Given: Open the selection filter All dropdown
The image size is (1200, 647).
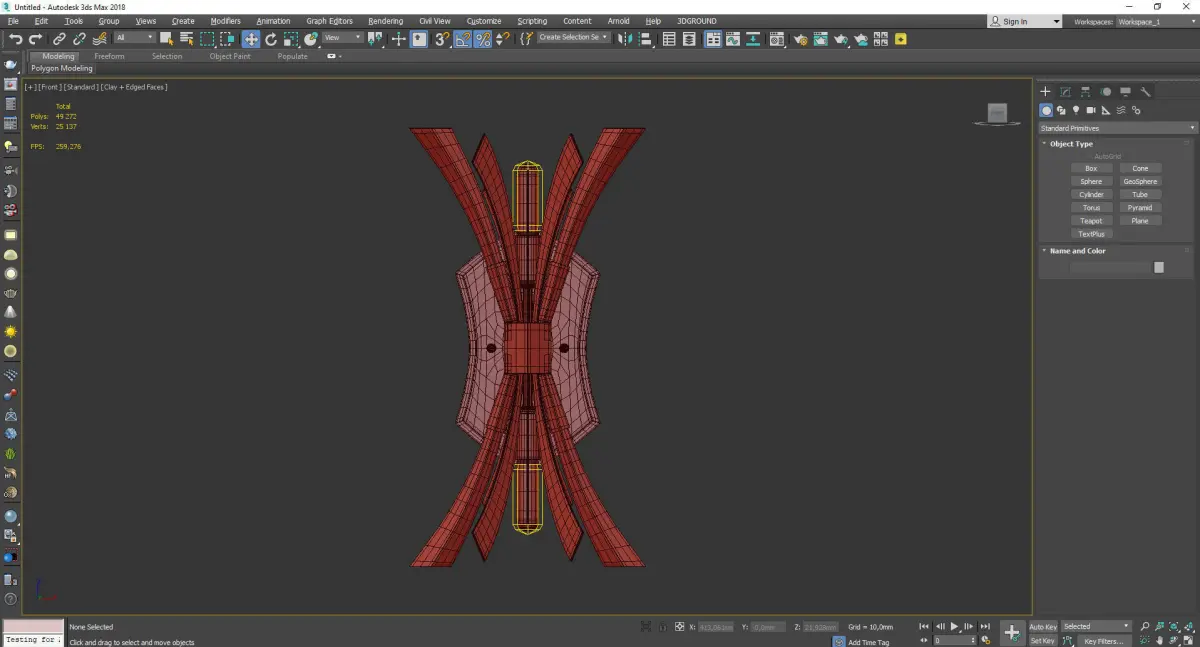Looking at the screenshot, I should [x=134, y=38].
